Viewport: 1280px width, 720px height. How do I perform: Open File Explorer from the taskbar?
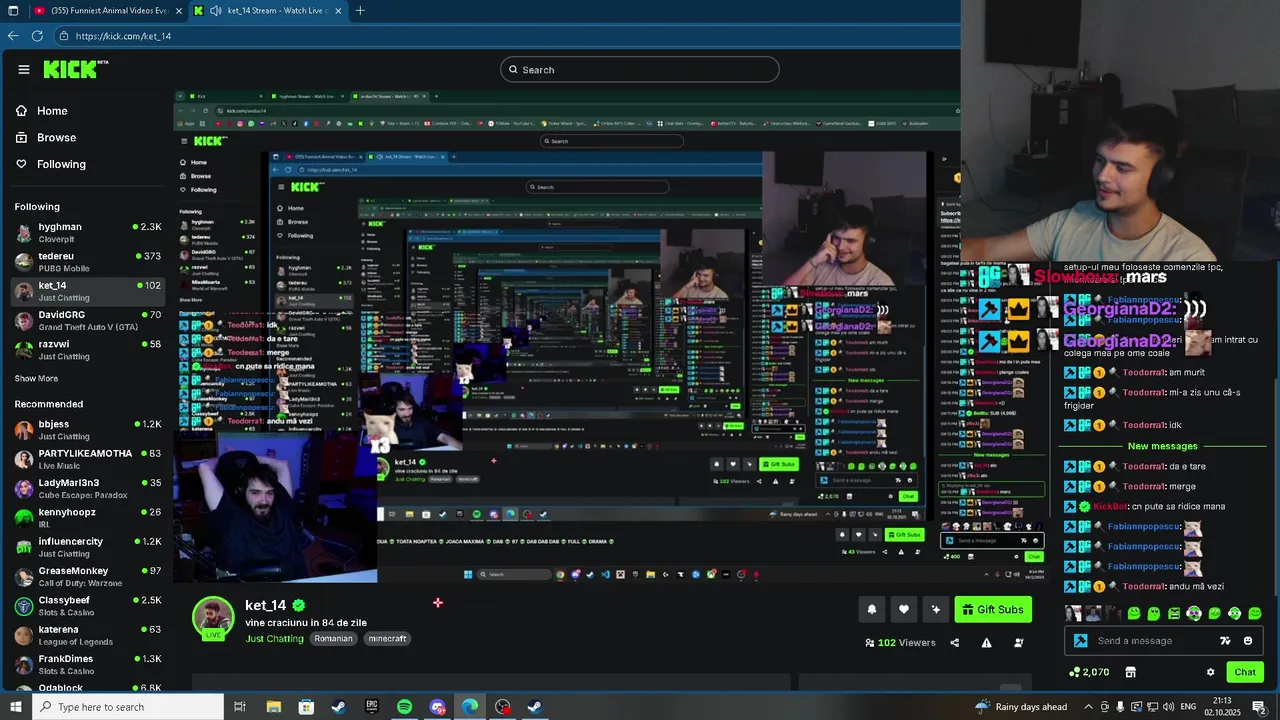click(273, 707)
